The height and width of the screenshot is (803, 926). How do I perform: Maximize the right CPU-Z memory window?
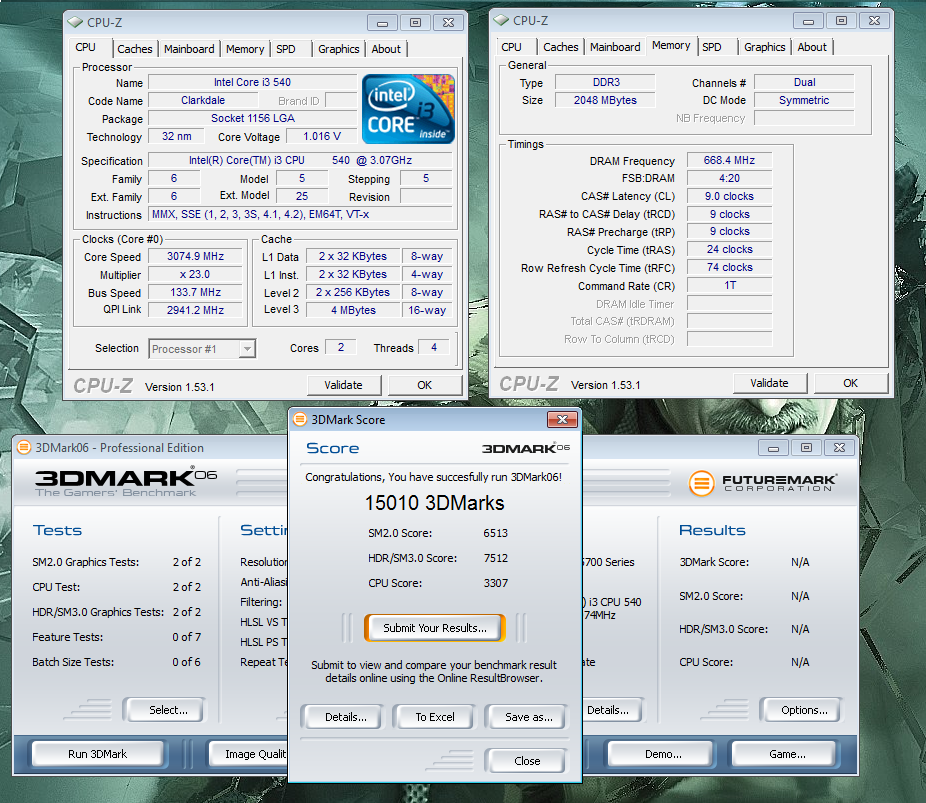click(x=841, y=21)
